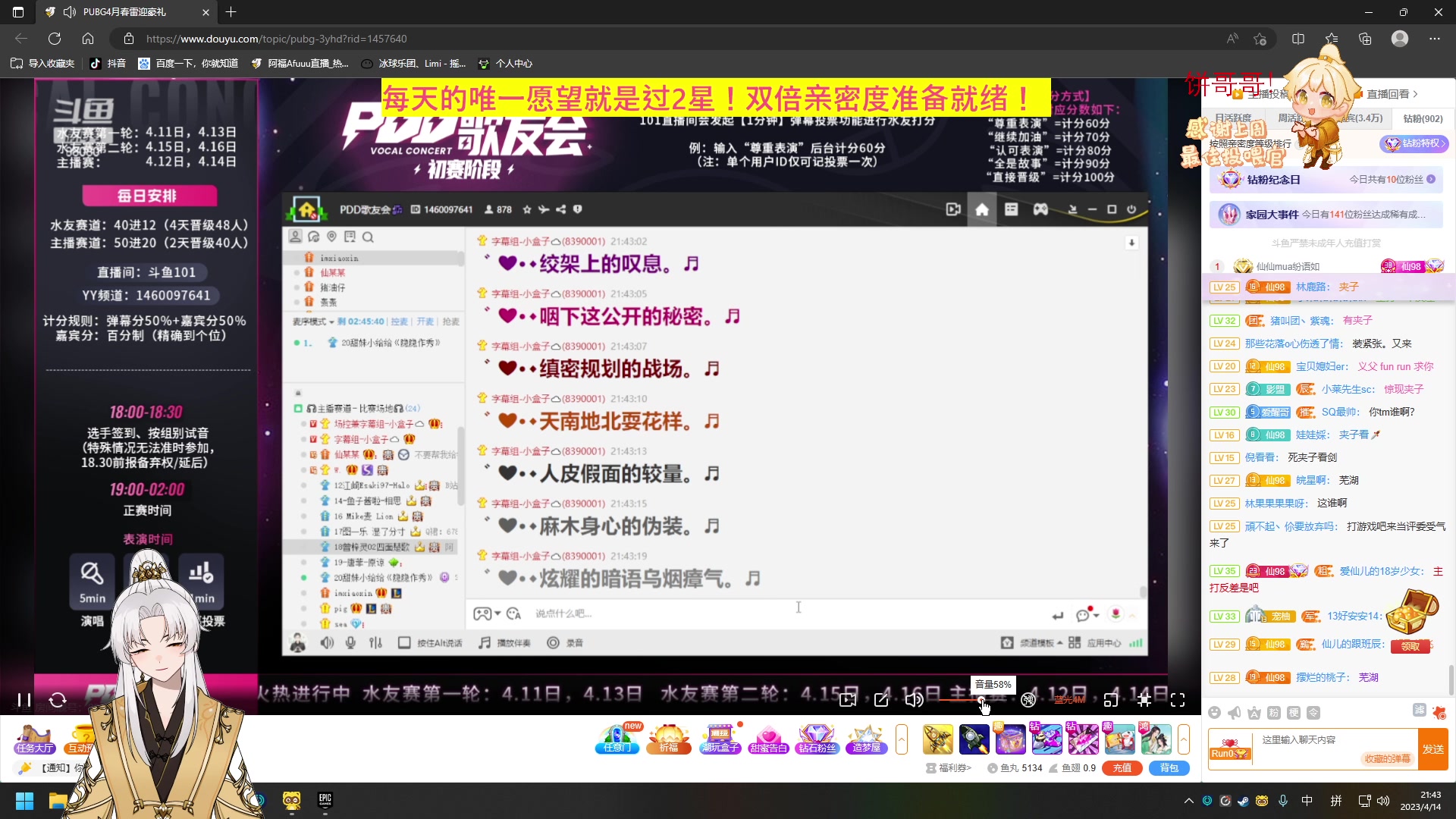Expand the activity icons list arrow
The width and height of the screenshot is (1456, 819).
(902, 739)
